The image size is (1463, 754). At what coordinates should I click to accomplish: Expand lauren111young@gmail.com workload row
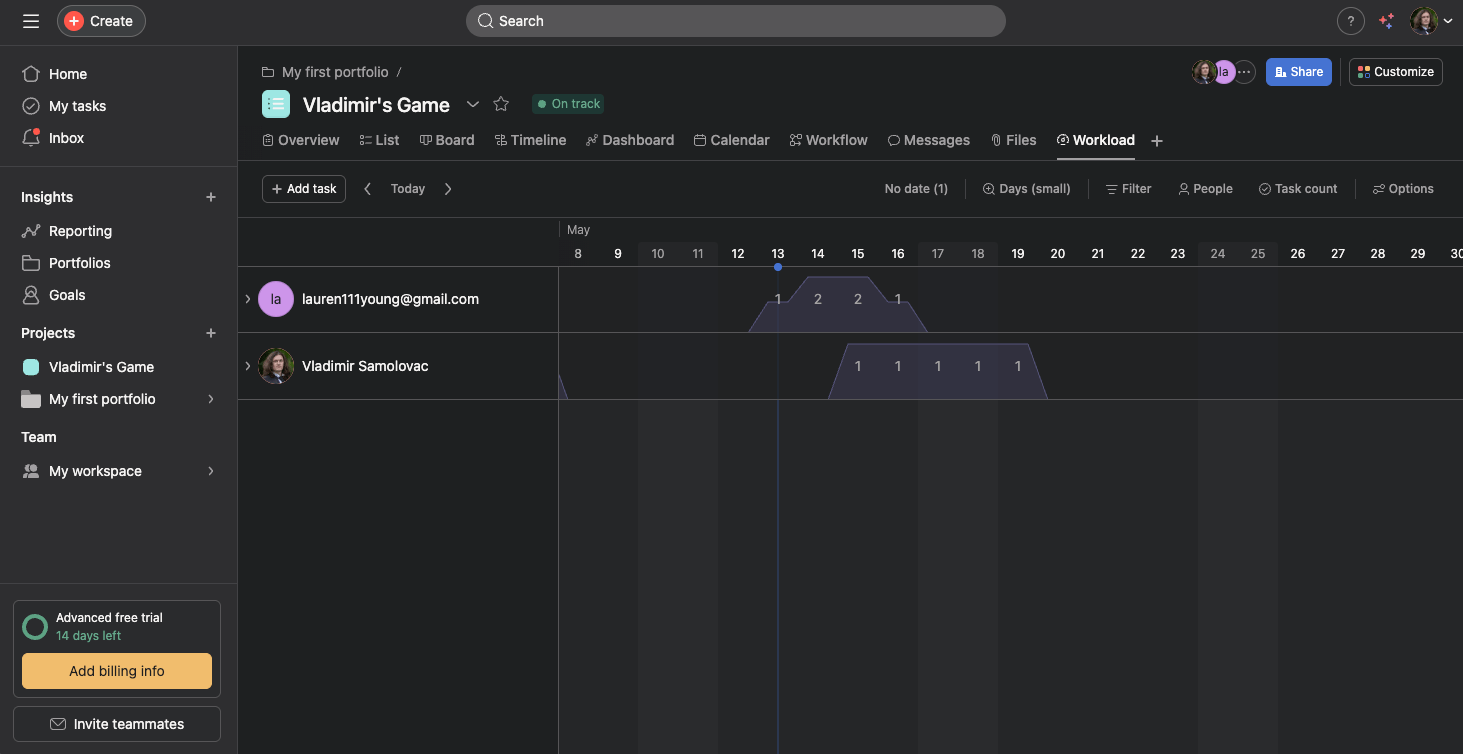[x=248, y=299]
